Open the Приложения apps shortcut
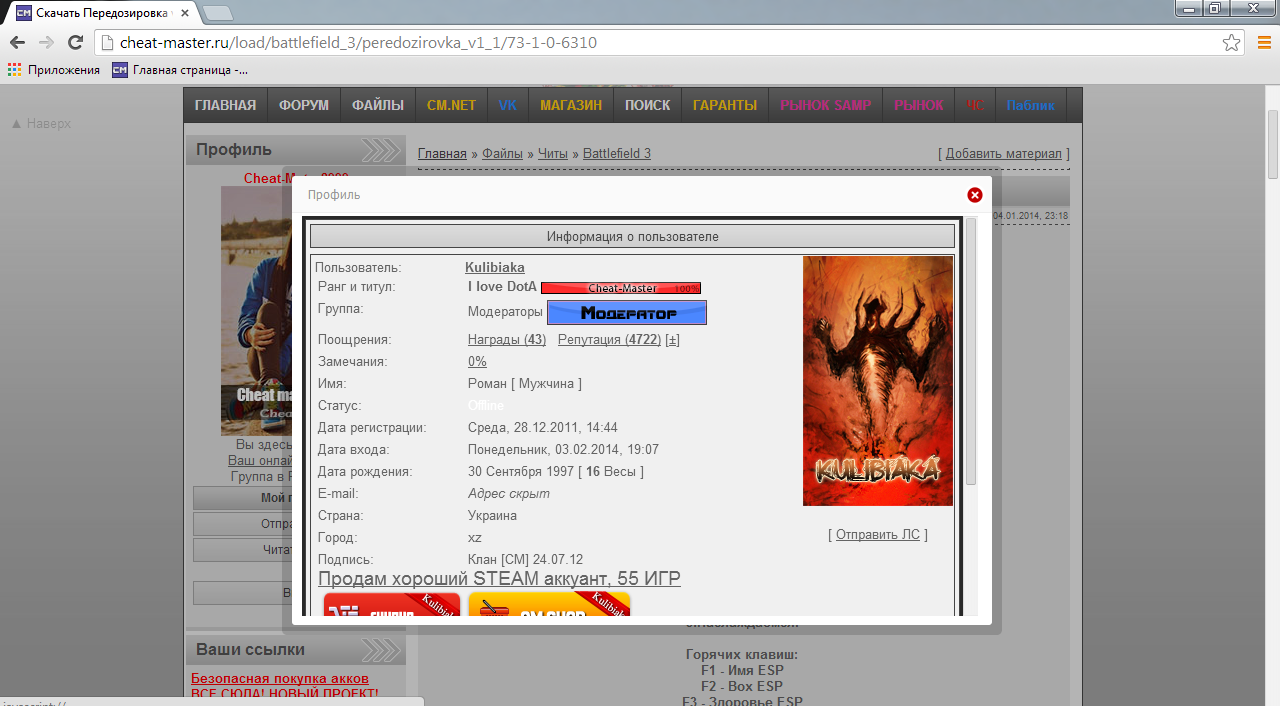The height and width of the screenshot is (706, 1280). click(54, 70)
